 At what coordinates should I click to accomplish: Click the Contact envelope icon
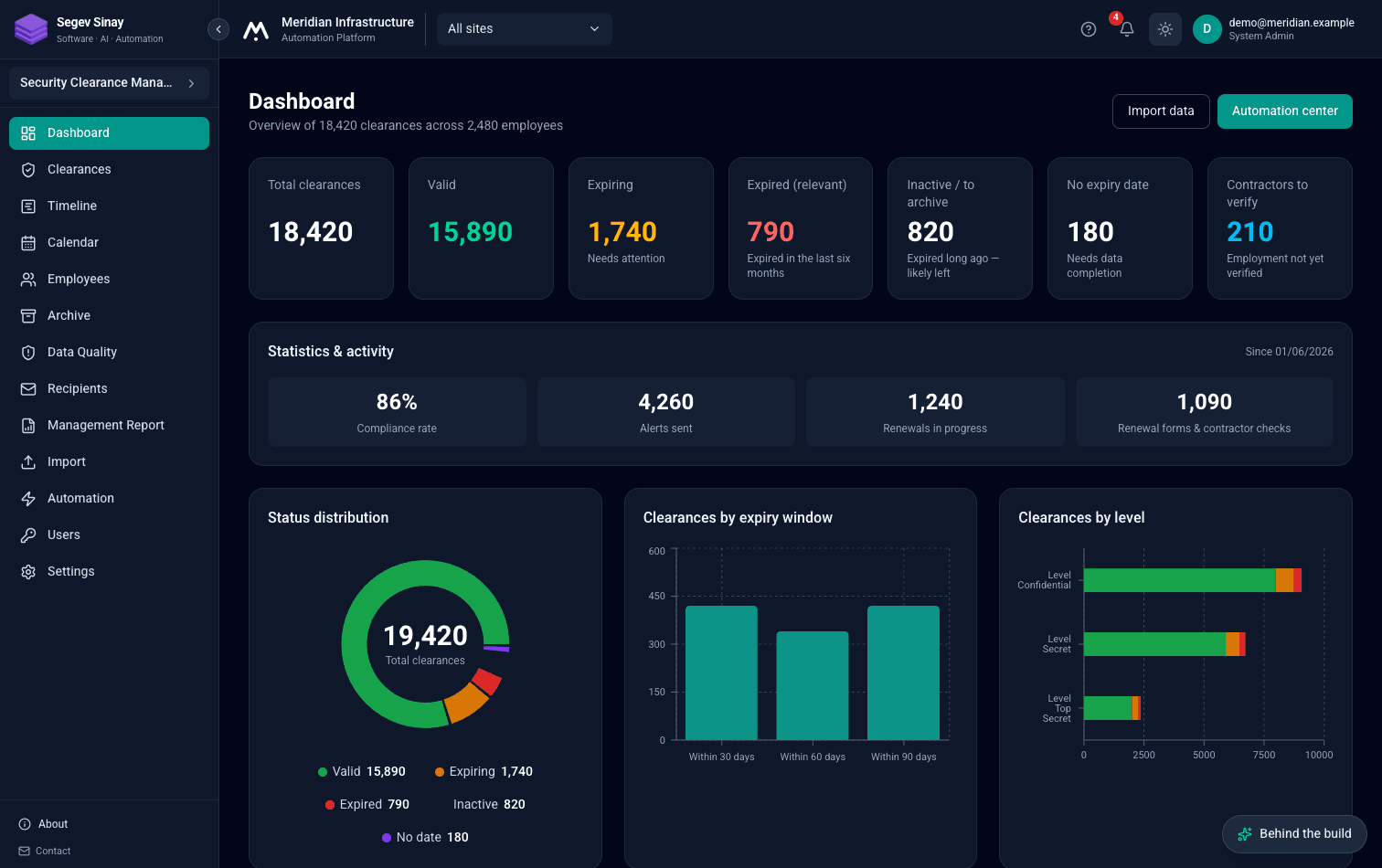tap(25, 851)
